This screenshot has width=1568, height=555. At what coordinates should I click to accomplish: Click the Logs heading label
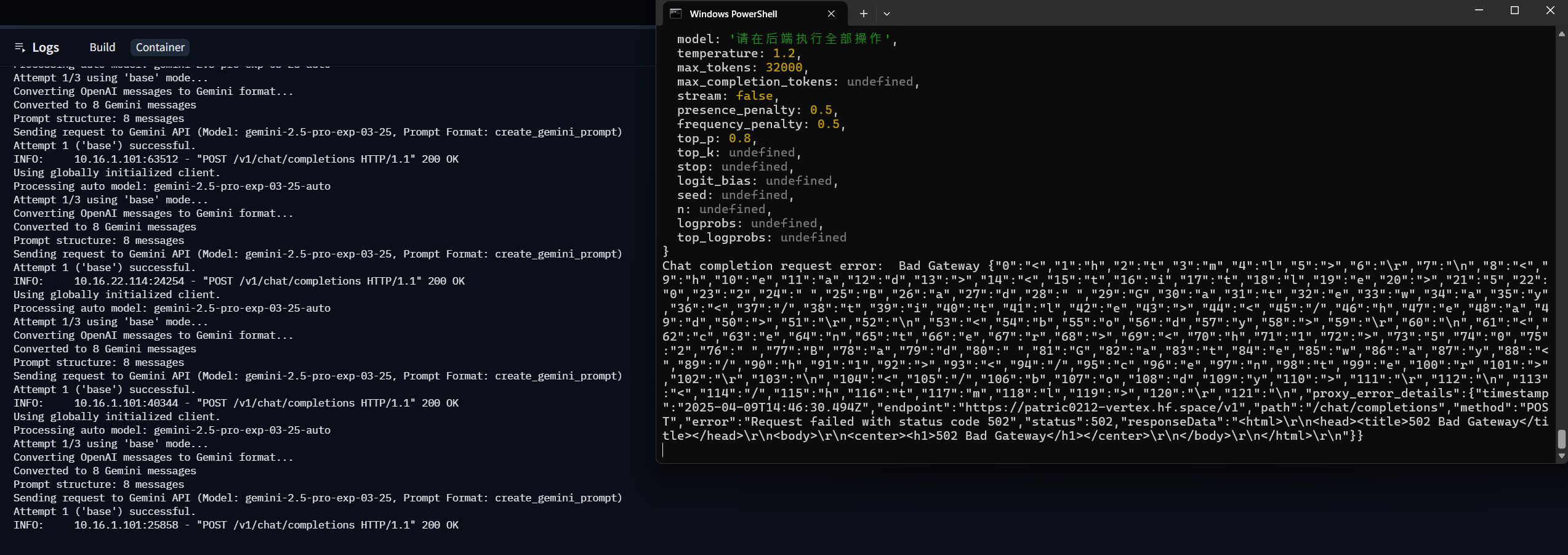tap(46, 47)
